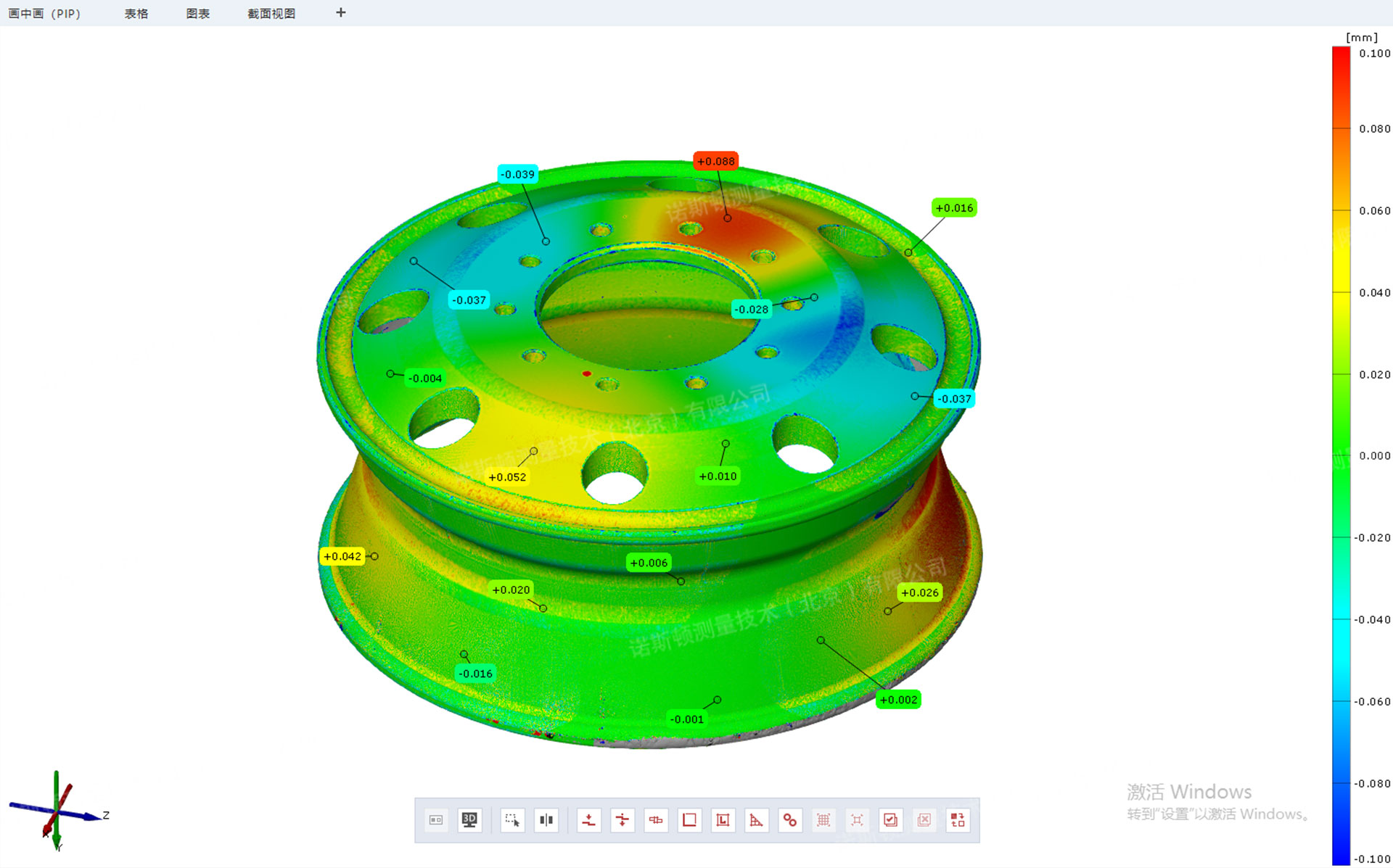Select the +0.052 deviation label
Viewport: 1393px width, 868px height.
pos(507,477)
